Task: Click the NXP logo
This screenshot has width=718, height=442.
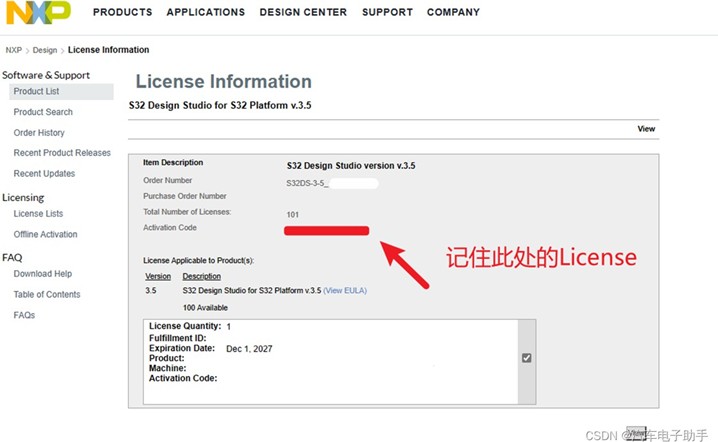Action: tap(38, 12)
